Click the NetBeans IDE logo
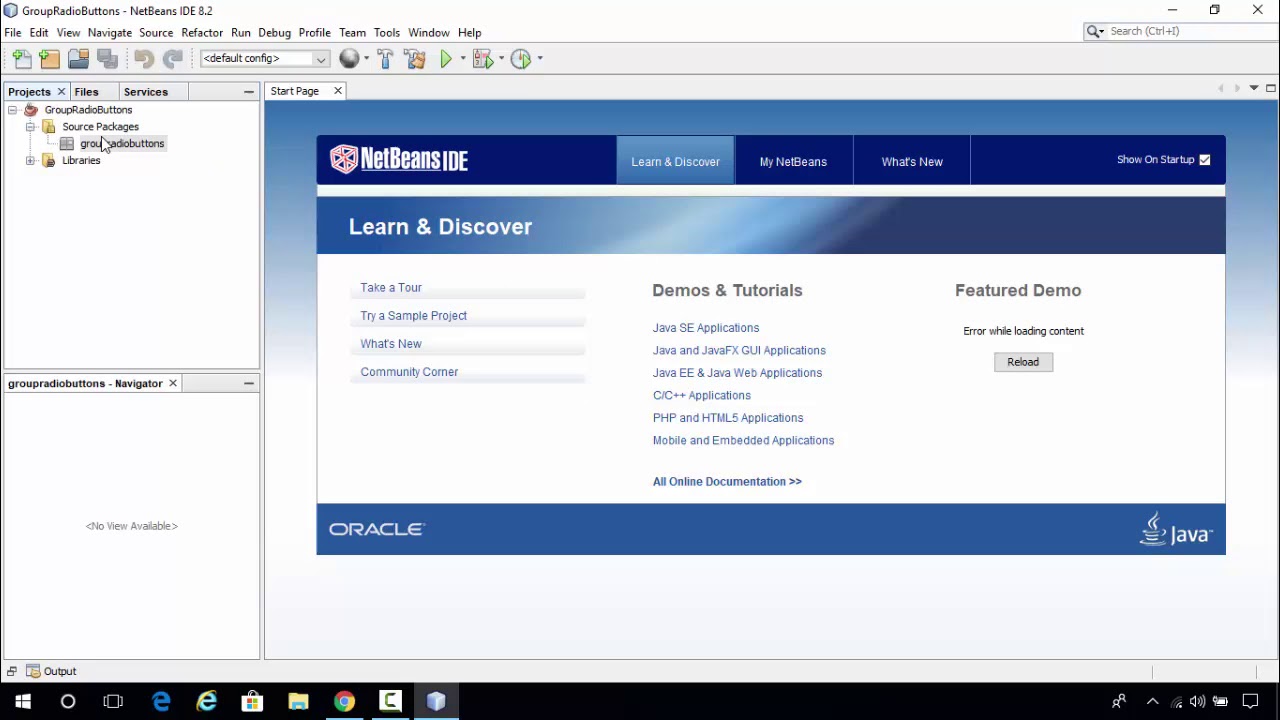Screen dimensions: 1280x720 tap(399, 159)
